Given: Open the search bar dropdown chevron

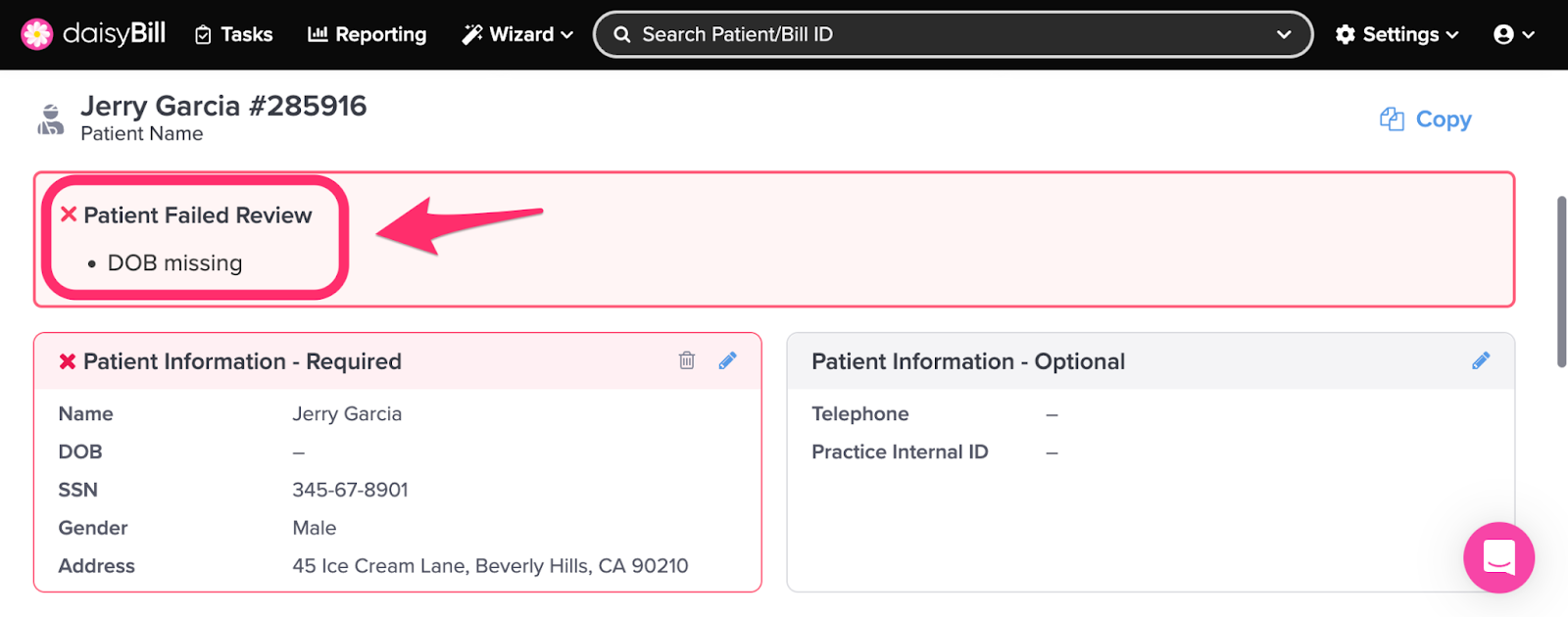Looking at the screenshot, I should click(x=1284, y=34).
